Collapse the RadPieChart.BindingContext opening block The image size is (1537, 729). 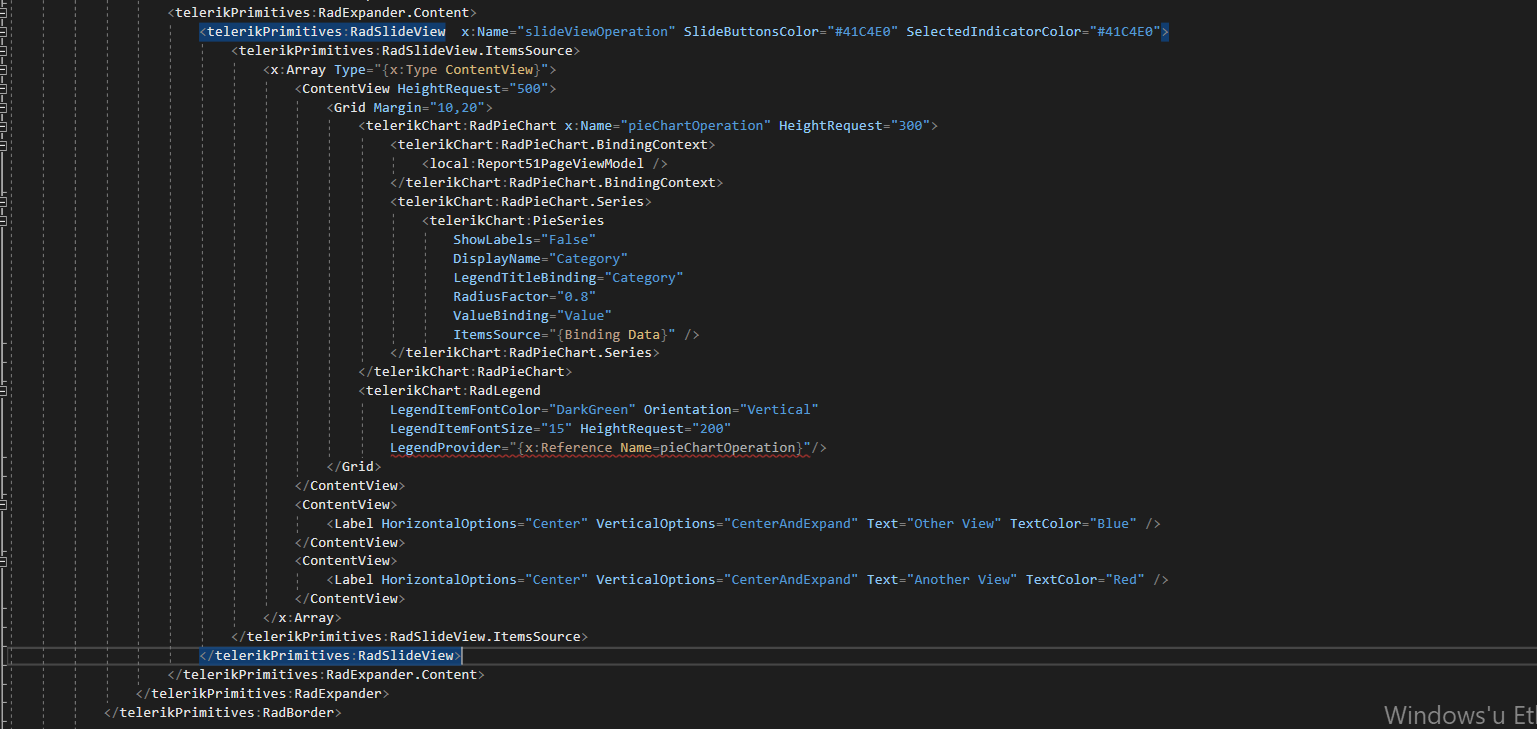[5, 145]
